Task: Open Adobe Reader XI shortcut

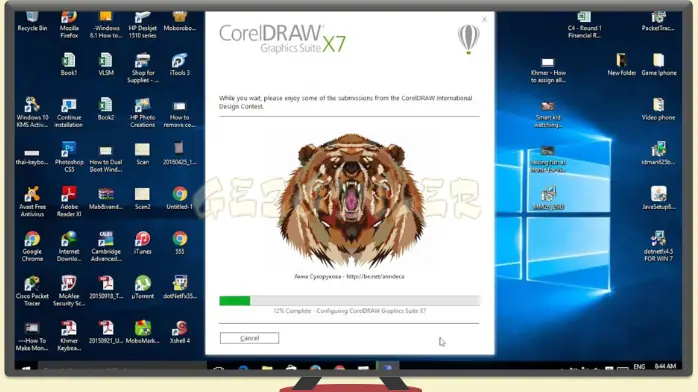Action: point(69,202)
